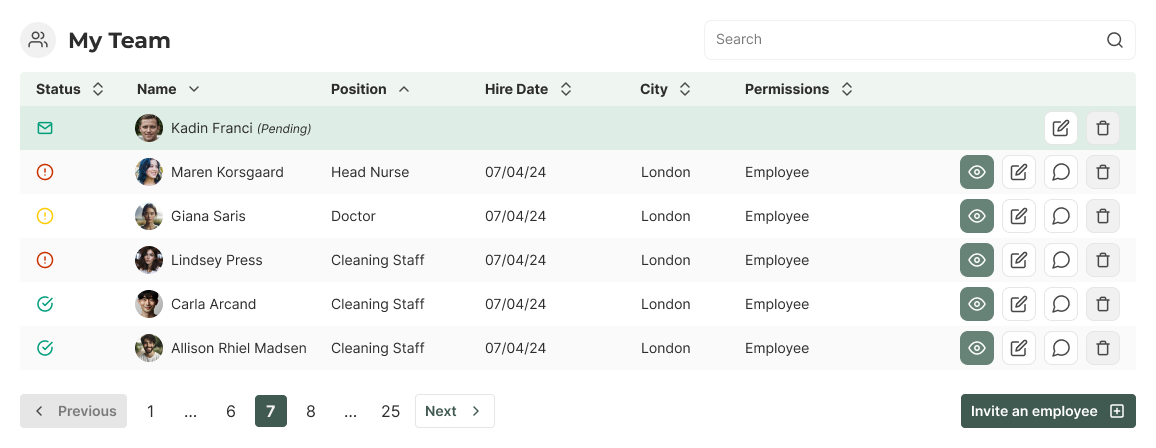Click the Invite an employee button
Viewport: 1156px width, 448px height.
(x=1047, y=411)
